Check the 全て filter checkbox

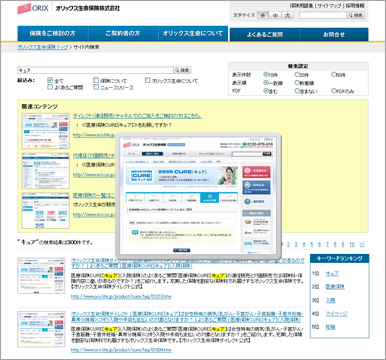[x=50, y=80]
